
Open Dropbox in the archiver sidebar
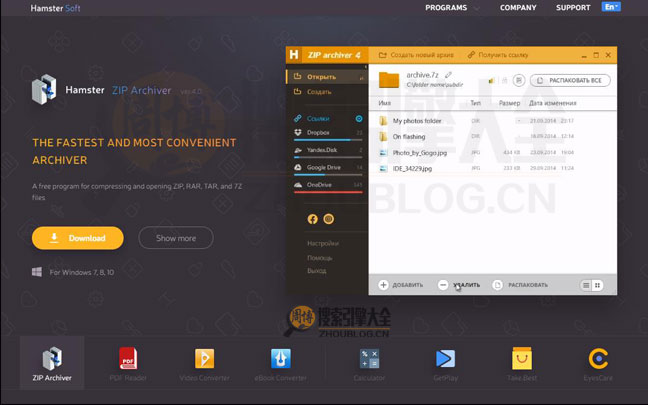click(x=328, y=133)
